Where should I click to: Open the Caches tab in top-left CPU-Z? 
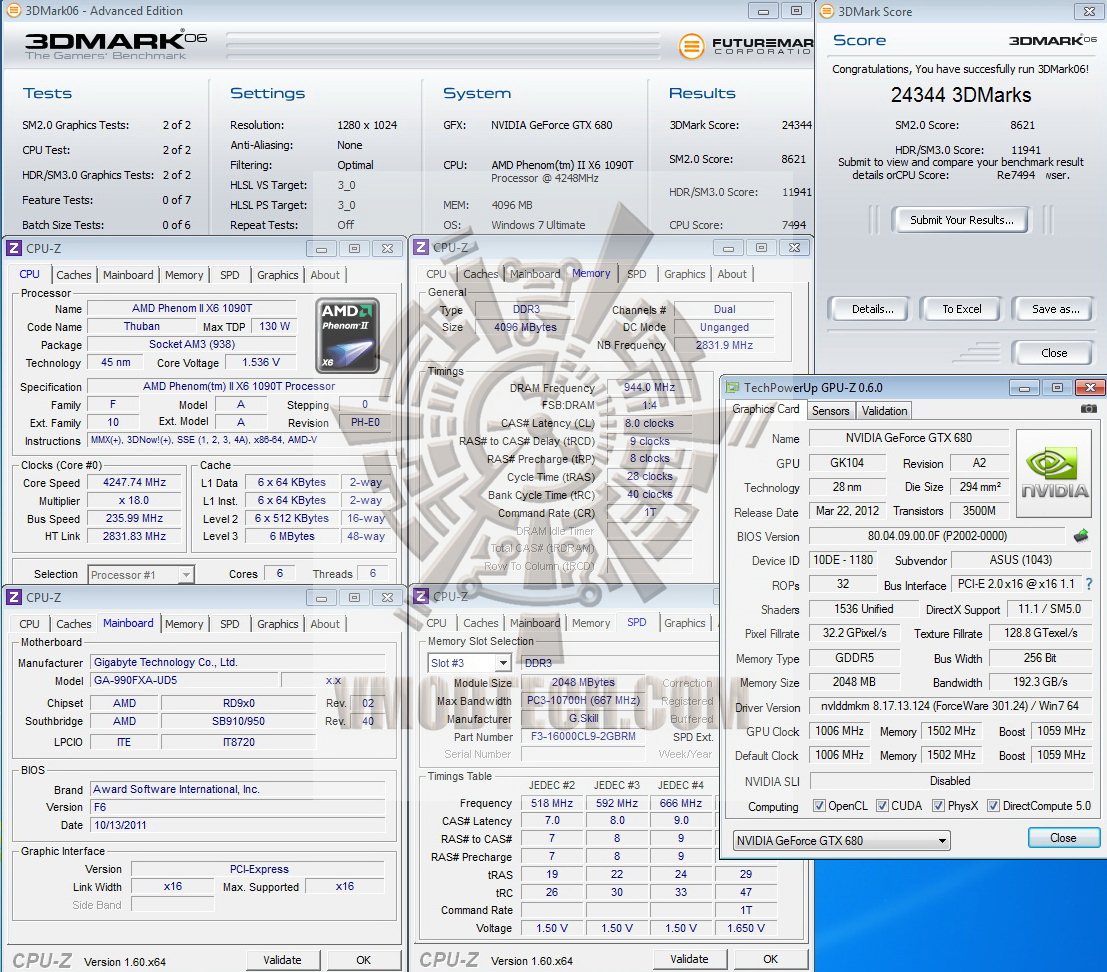tap(74, 275)
